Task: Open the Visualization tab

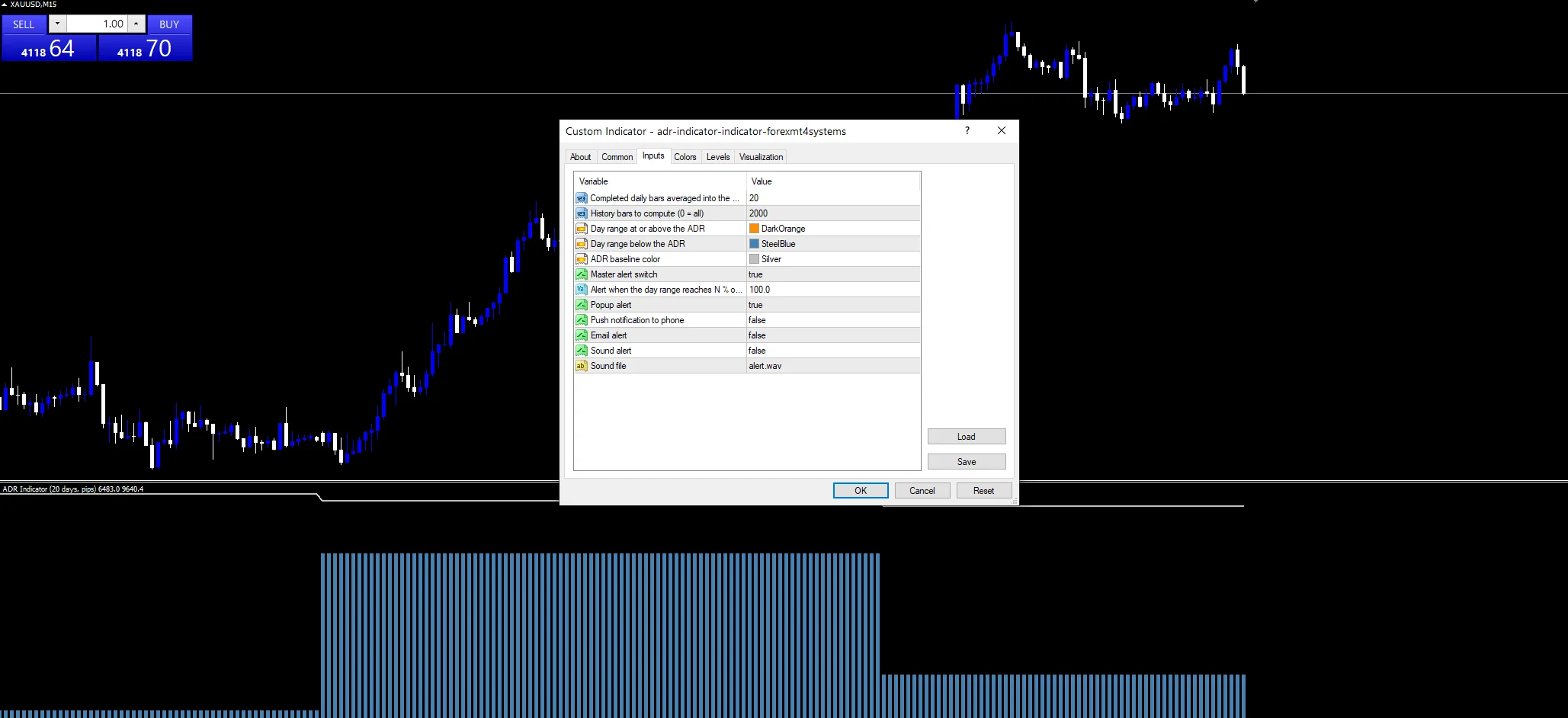Action: [x=761, y=157]
